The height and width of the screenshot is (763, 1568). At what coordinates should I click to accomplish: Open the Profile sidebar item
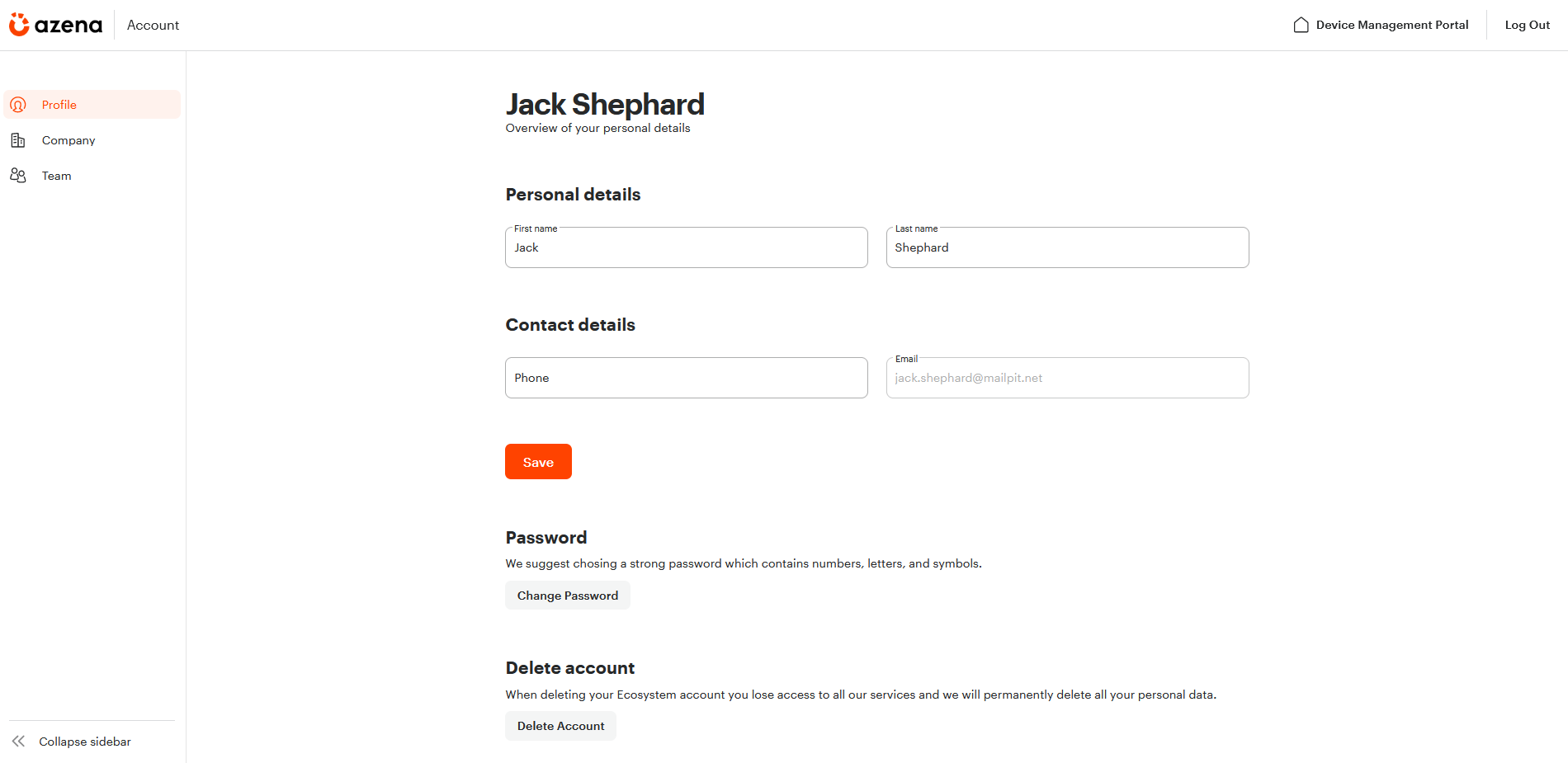pos(92,105)
